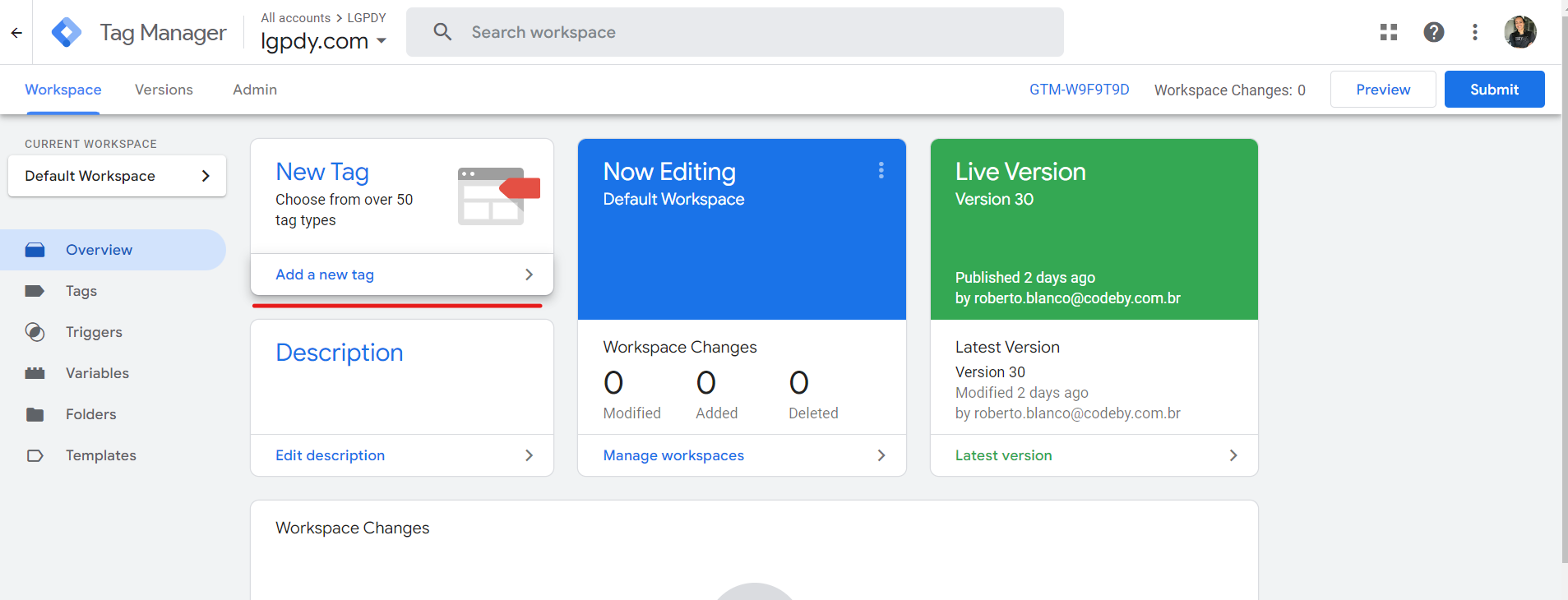Click the back arrow icon
The image size is (1568, 600).
16,33
